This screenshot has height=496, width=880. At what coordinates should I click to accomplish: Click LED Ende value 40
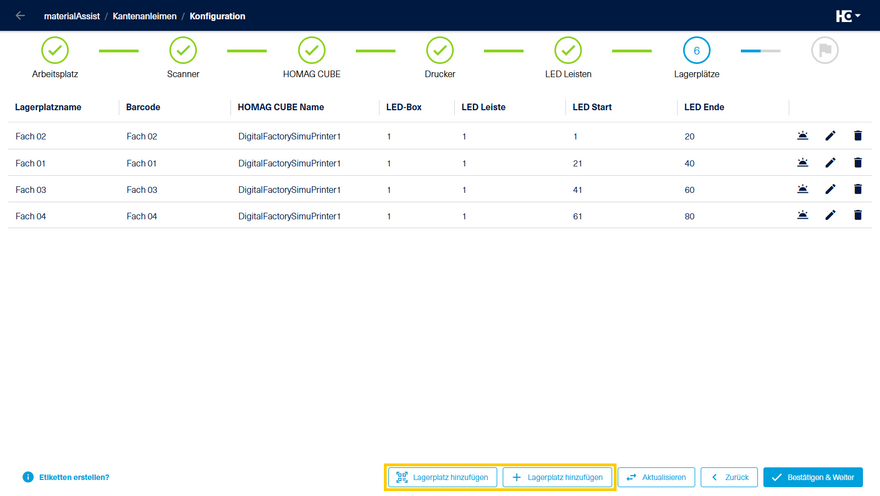point(689,163)
